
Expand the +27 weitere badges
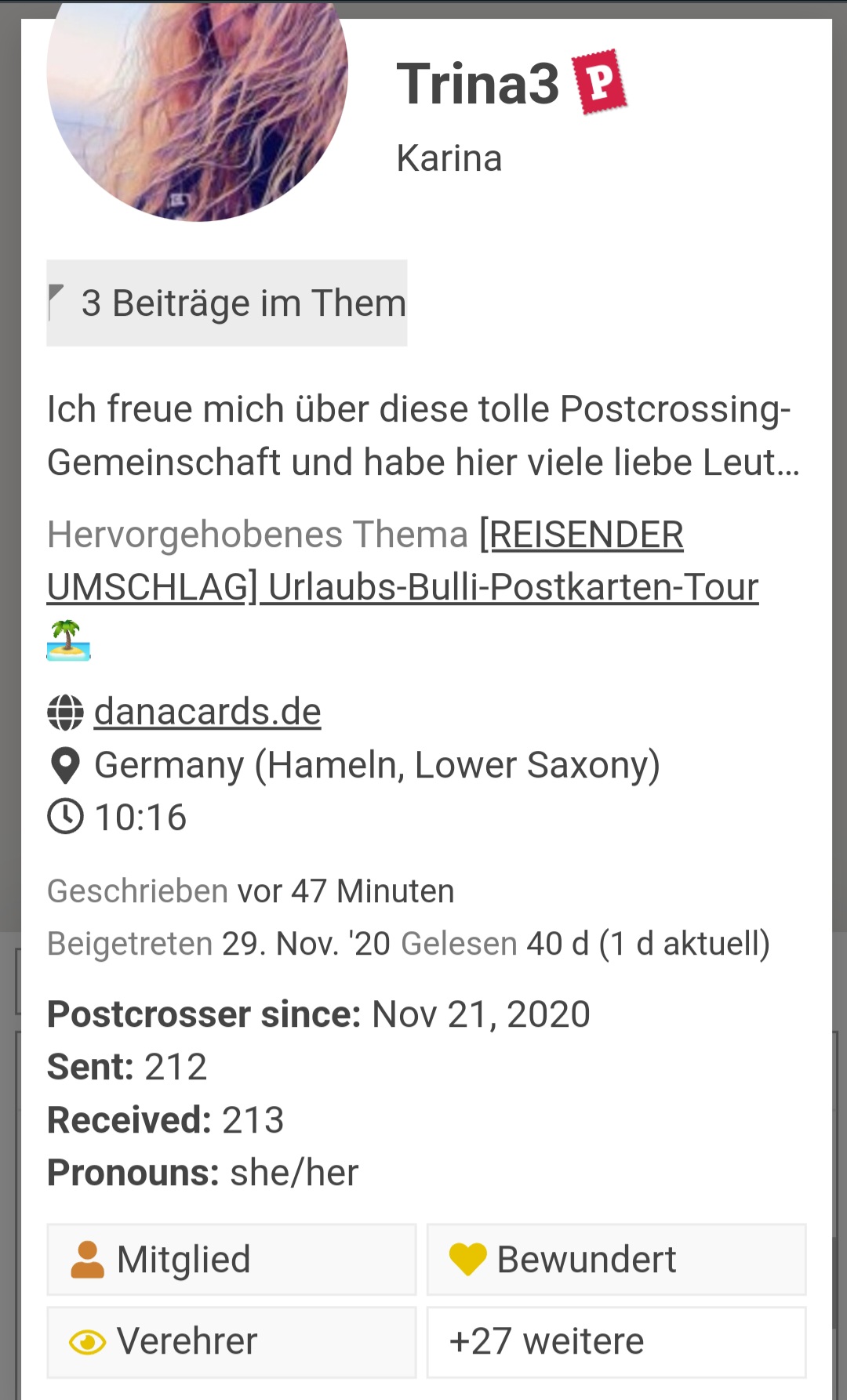616,1342
